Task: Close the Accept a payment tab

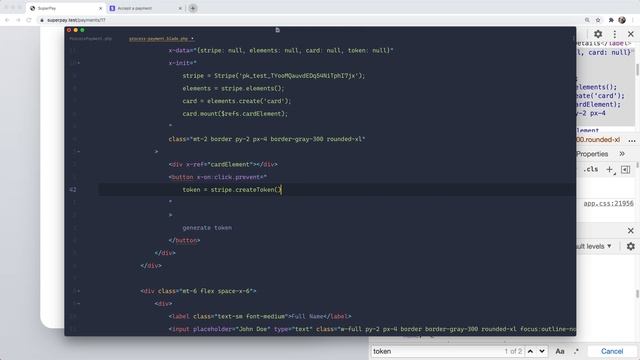Action: 180,8
